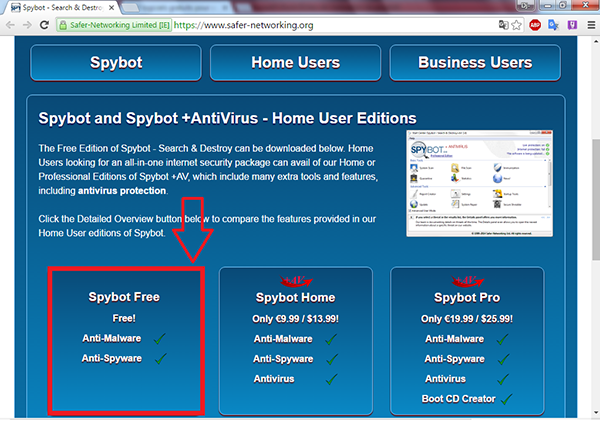Open the purple extension icon in toolbar
Screen dimensions: 600x422
(x=572, y=25)
